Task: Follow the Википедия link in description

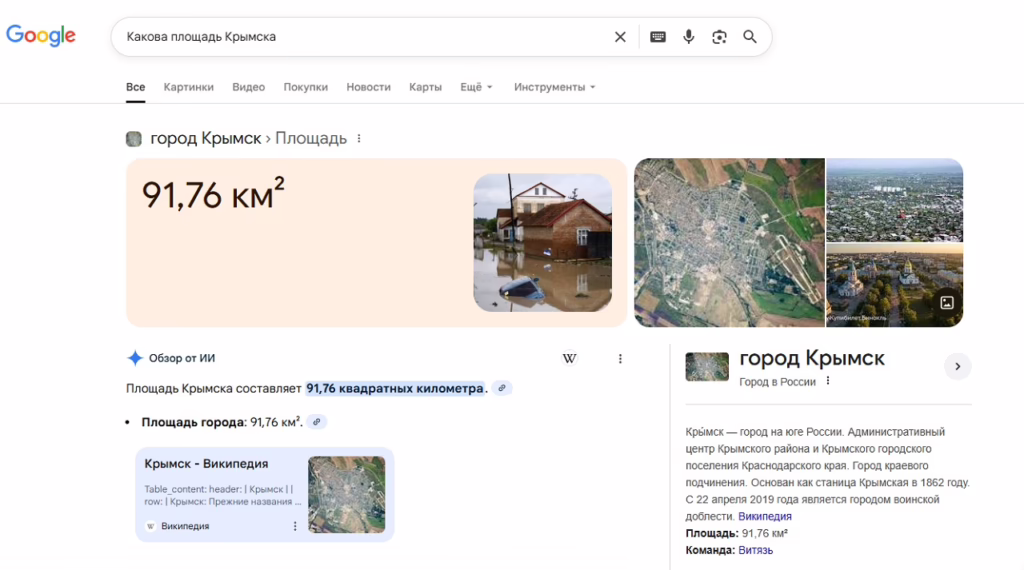Action: coord(765,516)
